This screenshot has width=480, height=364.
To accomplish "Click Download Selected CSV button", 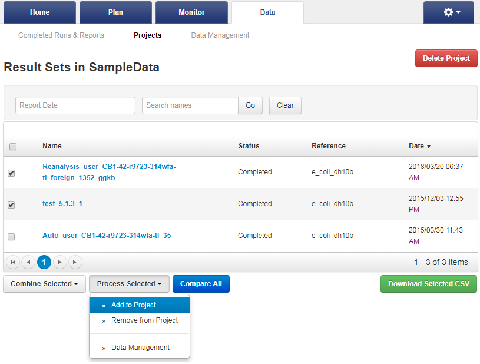I will (428, 284).
